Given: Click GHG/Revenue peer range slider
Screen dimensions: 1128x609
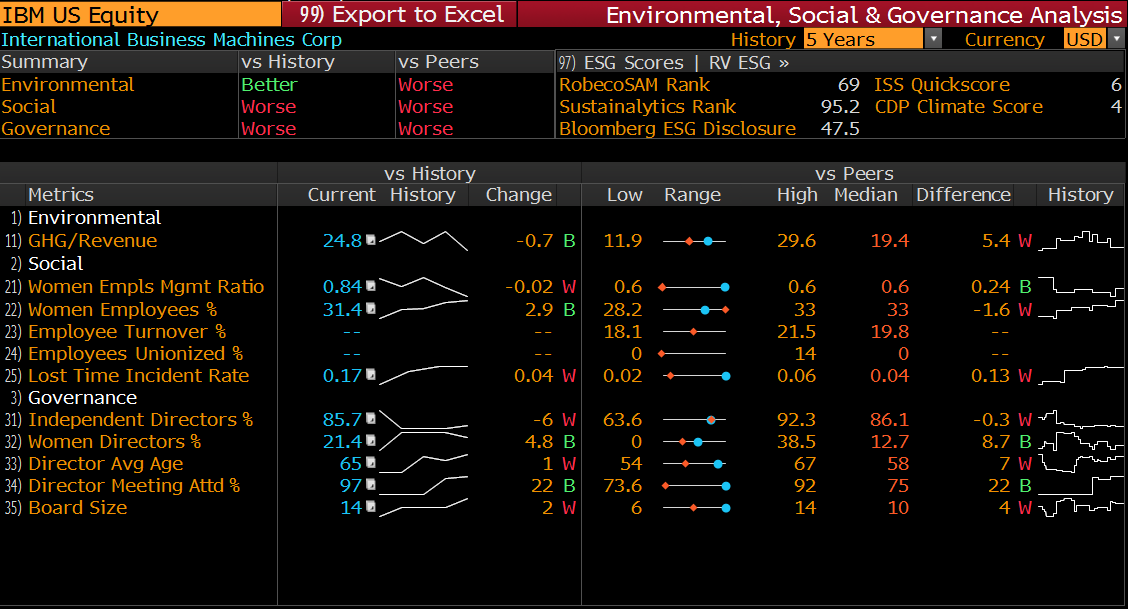Looking at the screenshot, I should (x=694, y=241).
